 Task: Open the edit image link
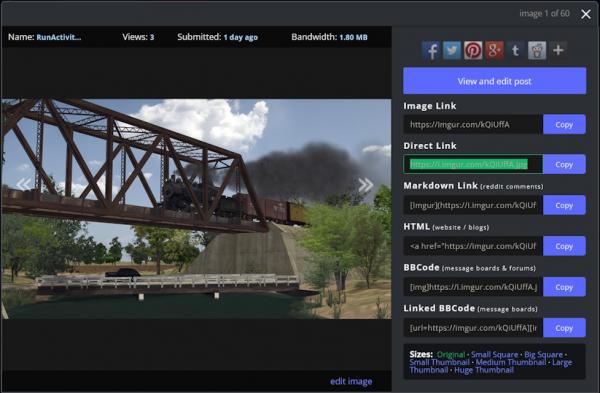tap(351, 382)
